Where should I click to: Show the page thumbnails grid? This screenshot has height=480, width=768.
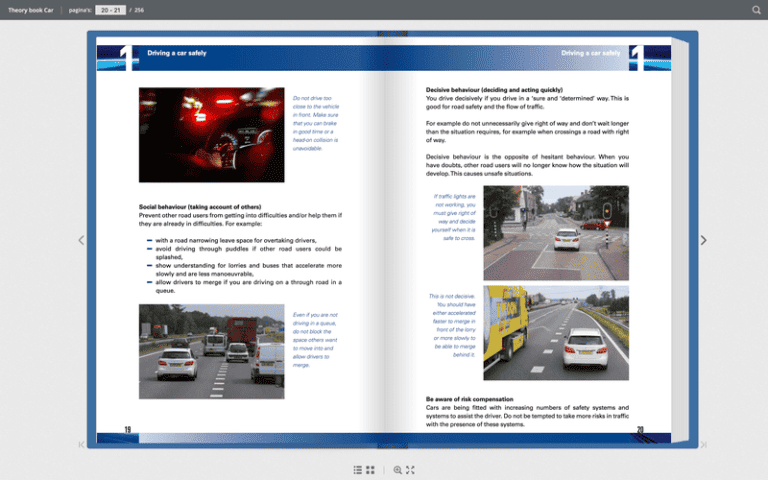pyautogui.click(x=370, y=469)
